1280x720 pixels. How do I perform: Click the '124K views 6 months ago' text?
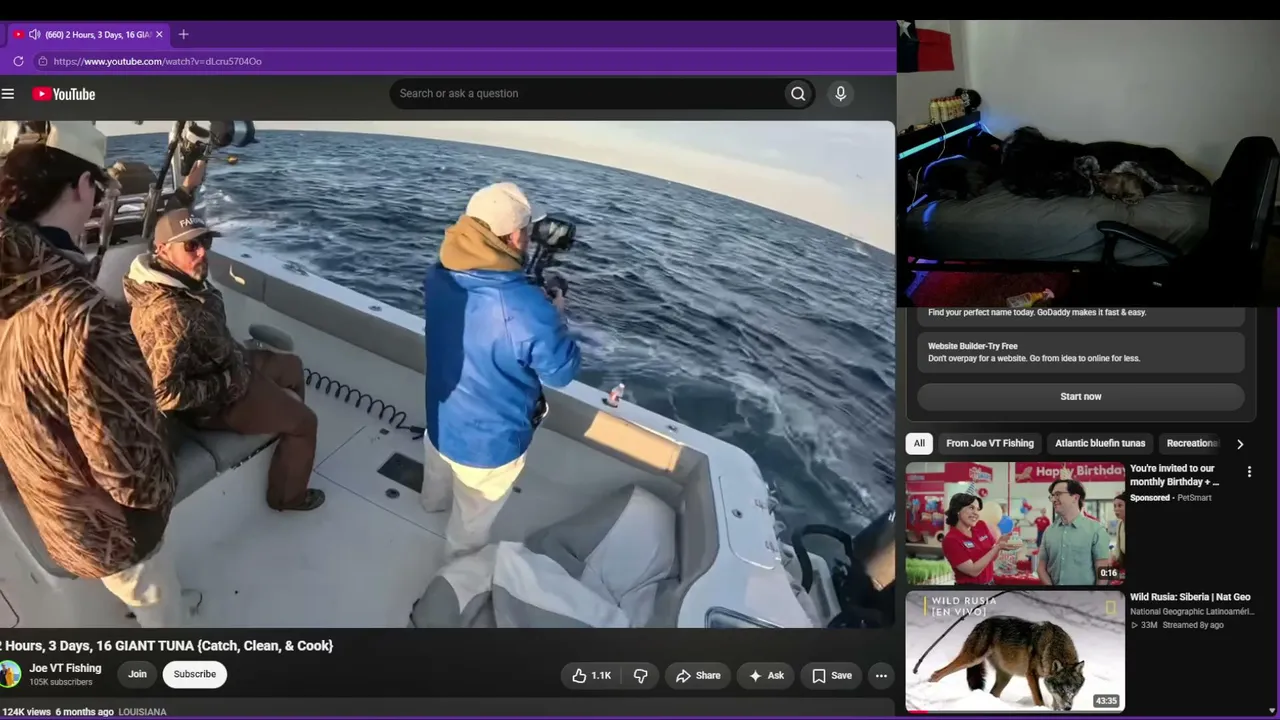point(58,712)
